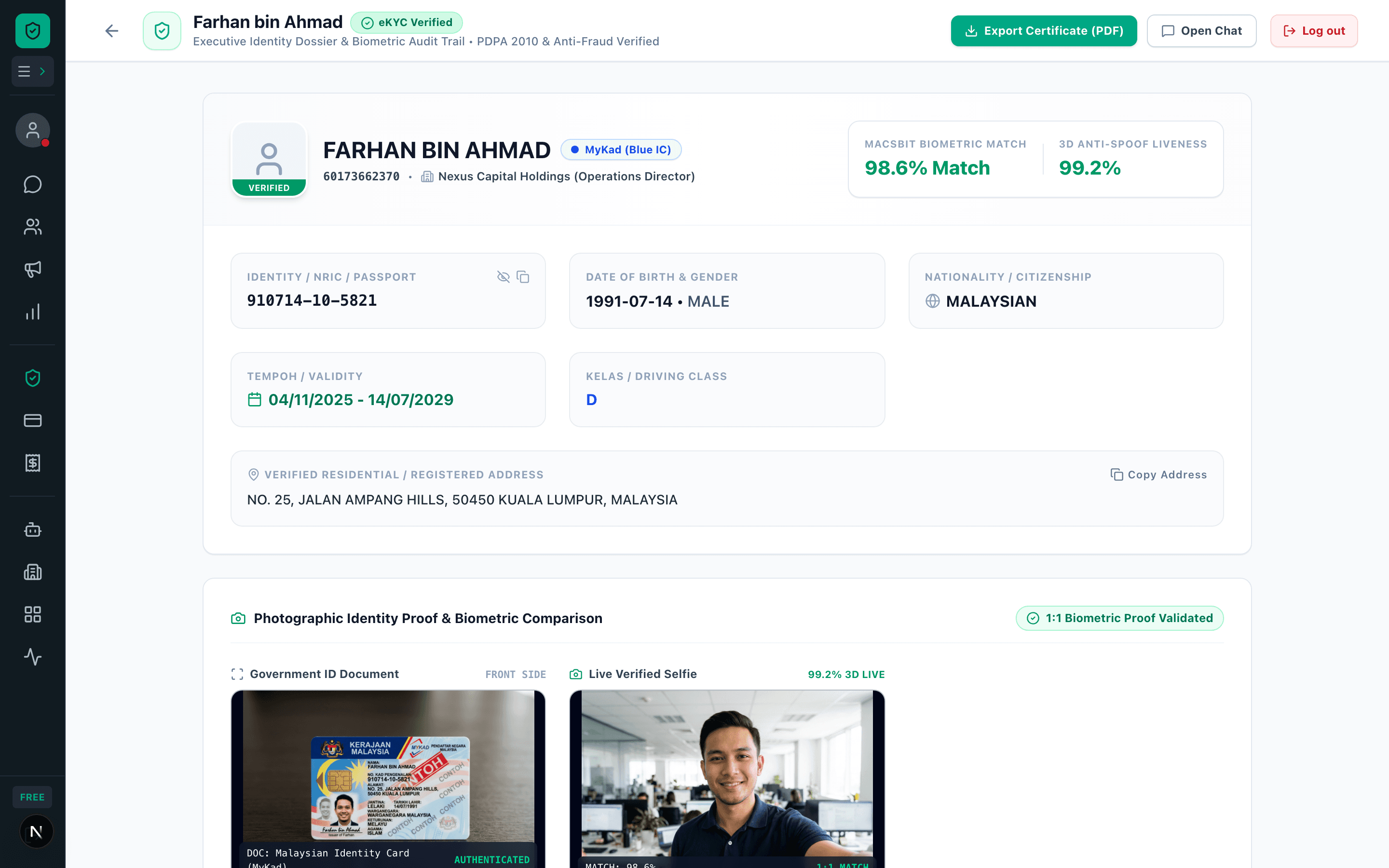Click the header shield icon beside name

click(x=162, y=30)
